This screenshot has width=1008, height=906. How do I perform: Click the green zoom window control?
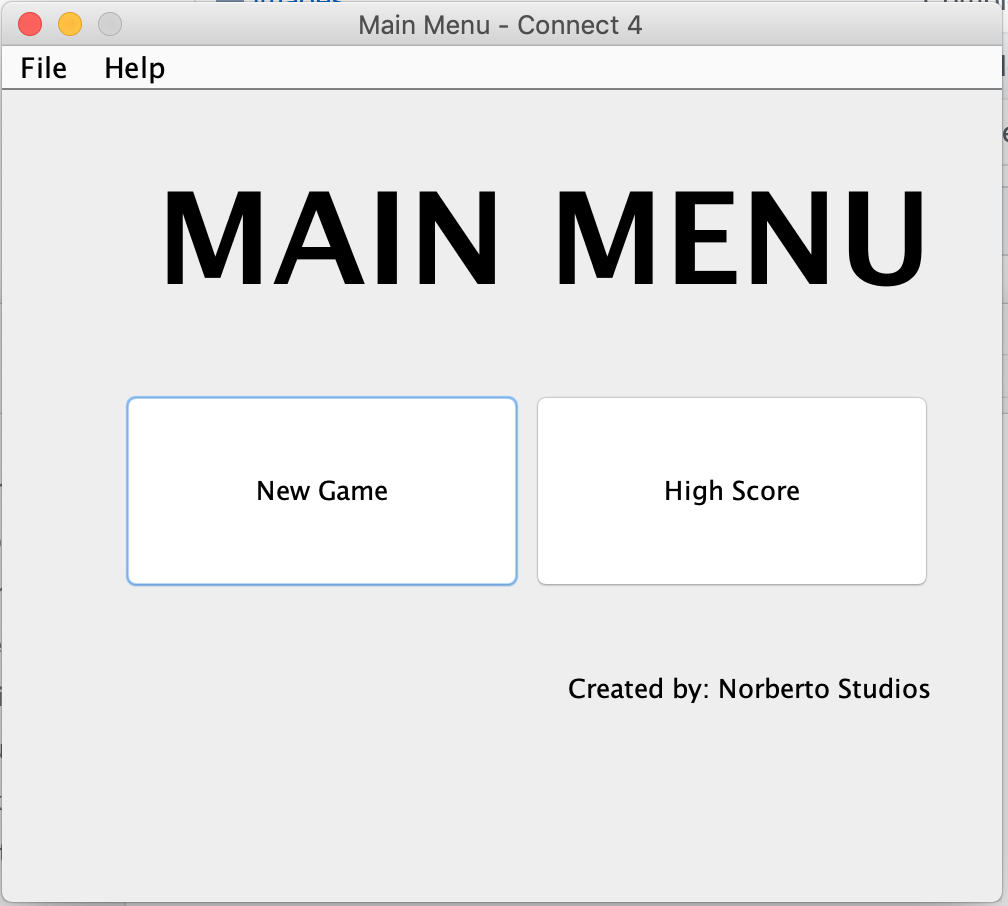109,24
